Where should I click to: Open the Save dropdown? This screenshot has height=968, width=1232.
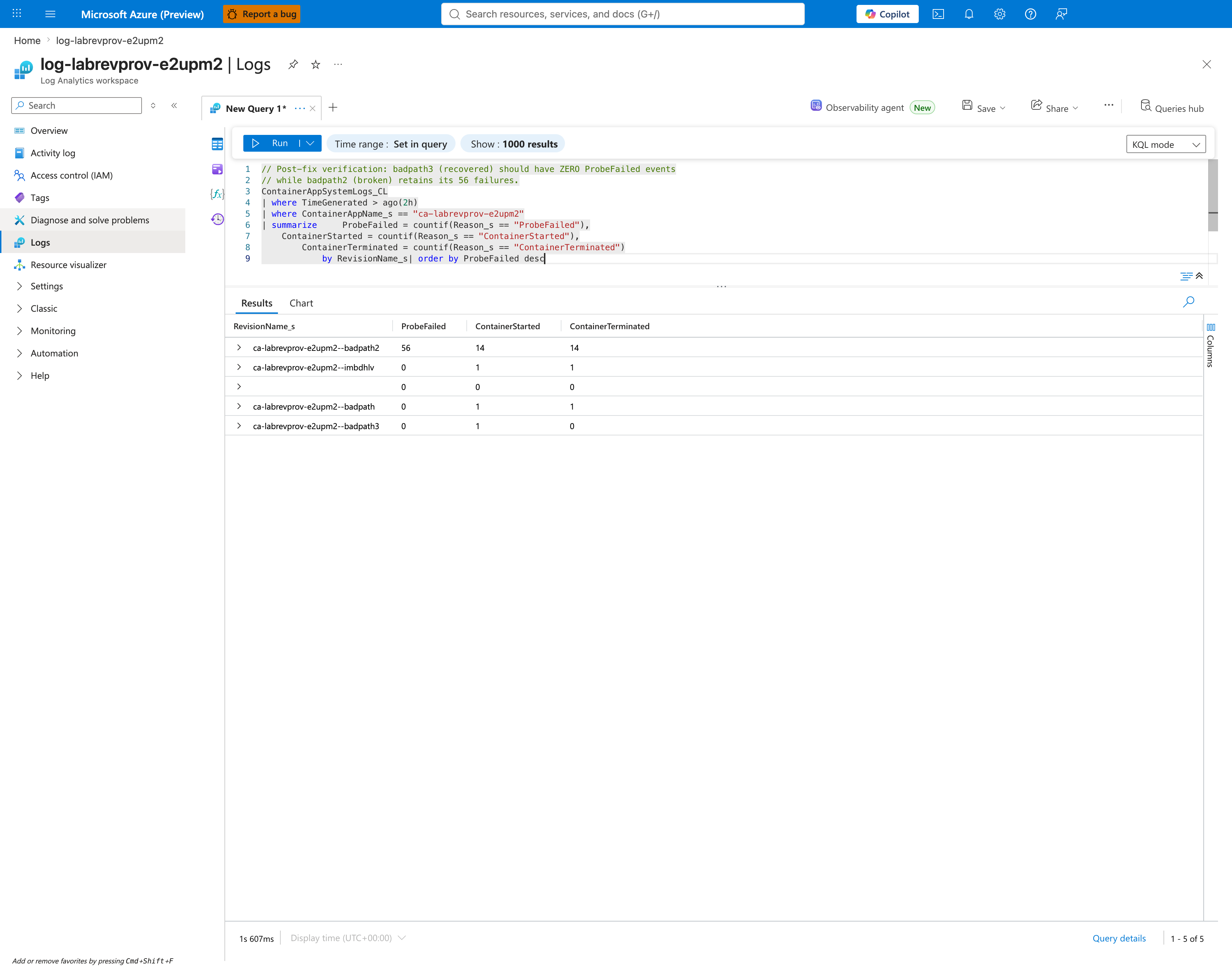(984, 108)
